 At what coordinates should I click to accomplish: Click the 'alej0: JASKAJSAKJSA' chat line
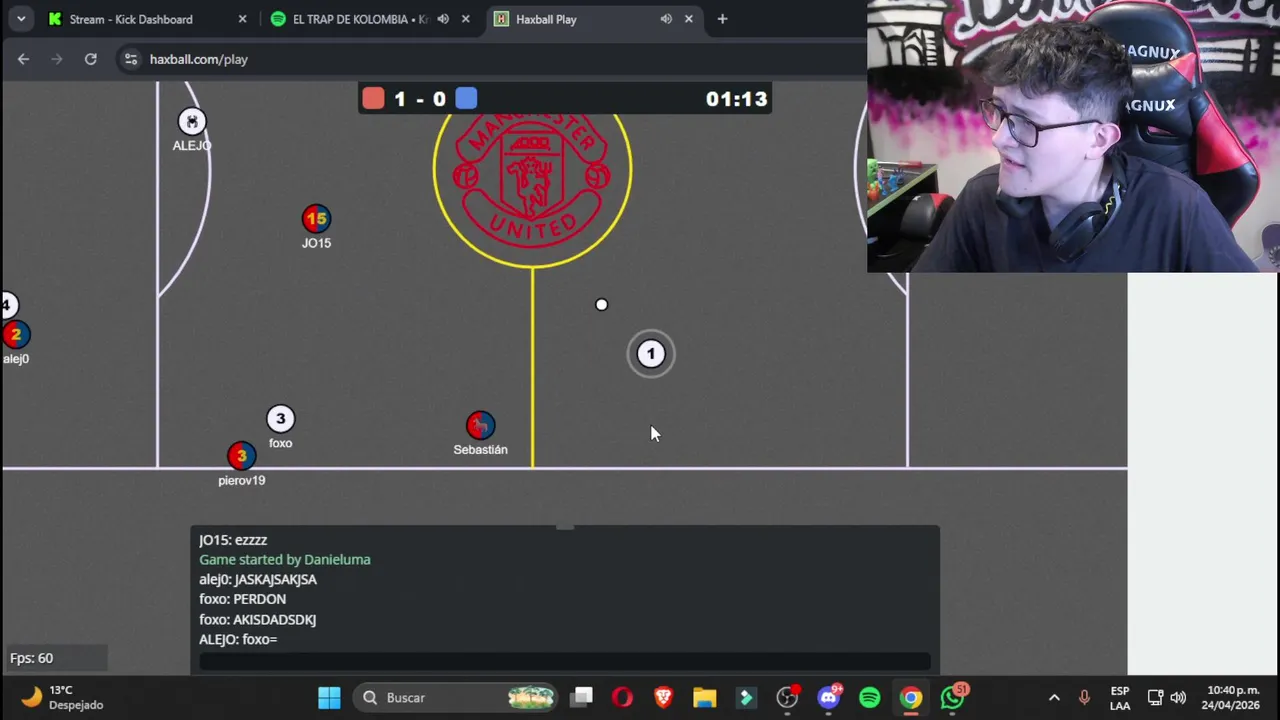pyautogui.click(x=258, y=580)
